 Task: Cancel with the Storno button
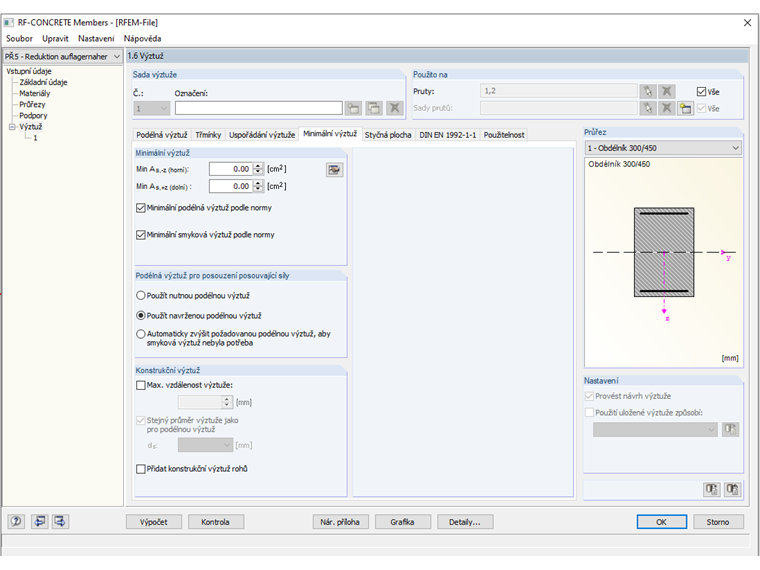(x=718, y=522)
